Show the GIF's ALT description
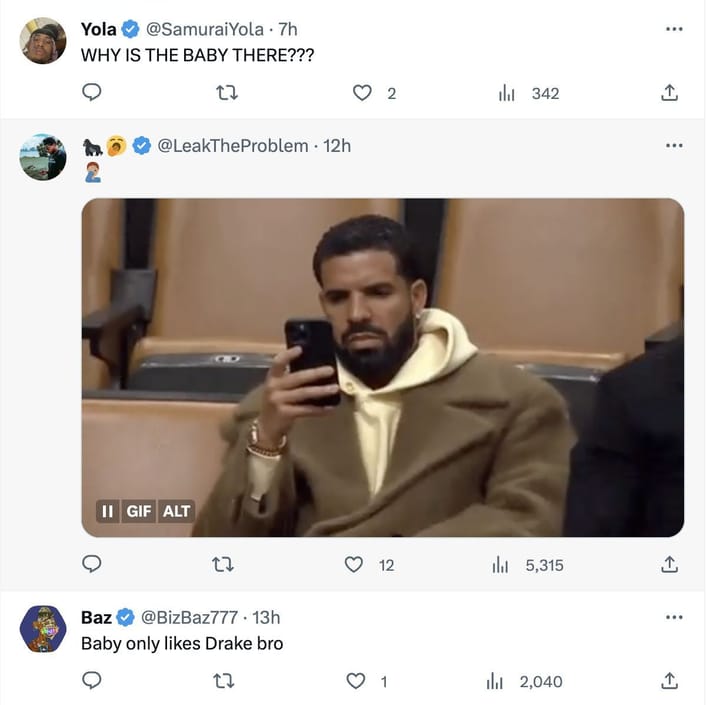The image size is (720, 705). coord(176,511)
